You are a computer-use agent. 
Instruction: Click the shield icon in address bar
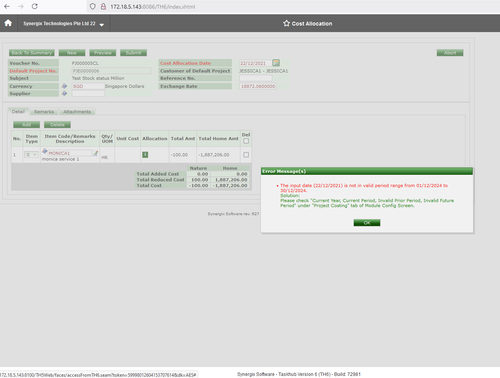pos(93,6)
